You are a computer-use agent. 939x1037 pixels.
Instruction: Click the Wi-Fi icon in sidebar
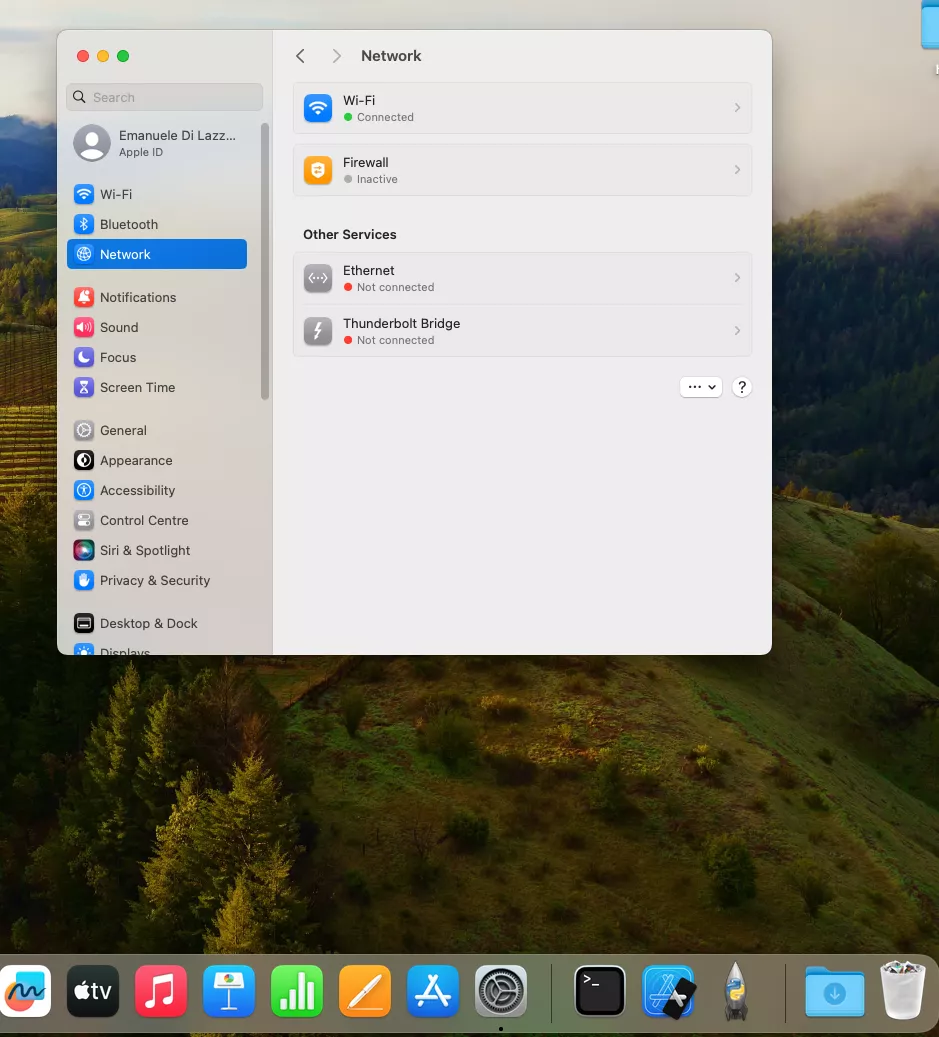(84, 194)
